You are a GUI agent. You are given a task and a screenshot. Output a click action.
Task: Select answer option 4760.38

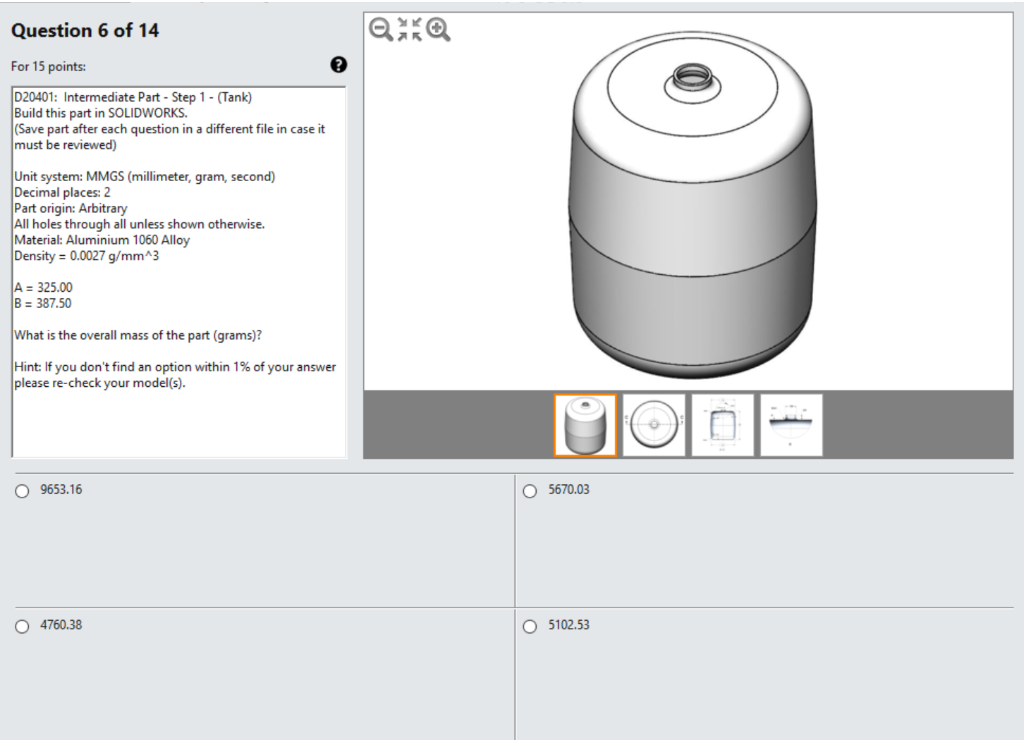pyautogui.click(x=22, y=626)
